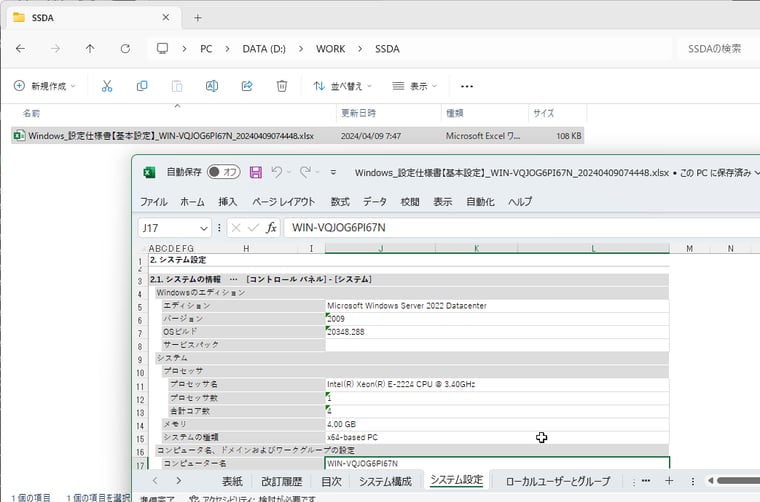Image resolution: width=760 pixels, height=502 pixels.
Task: Go back in File Explorer
Action: tap(20, 48)
